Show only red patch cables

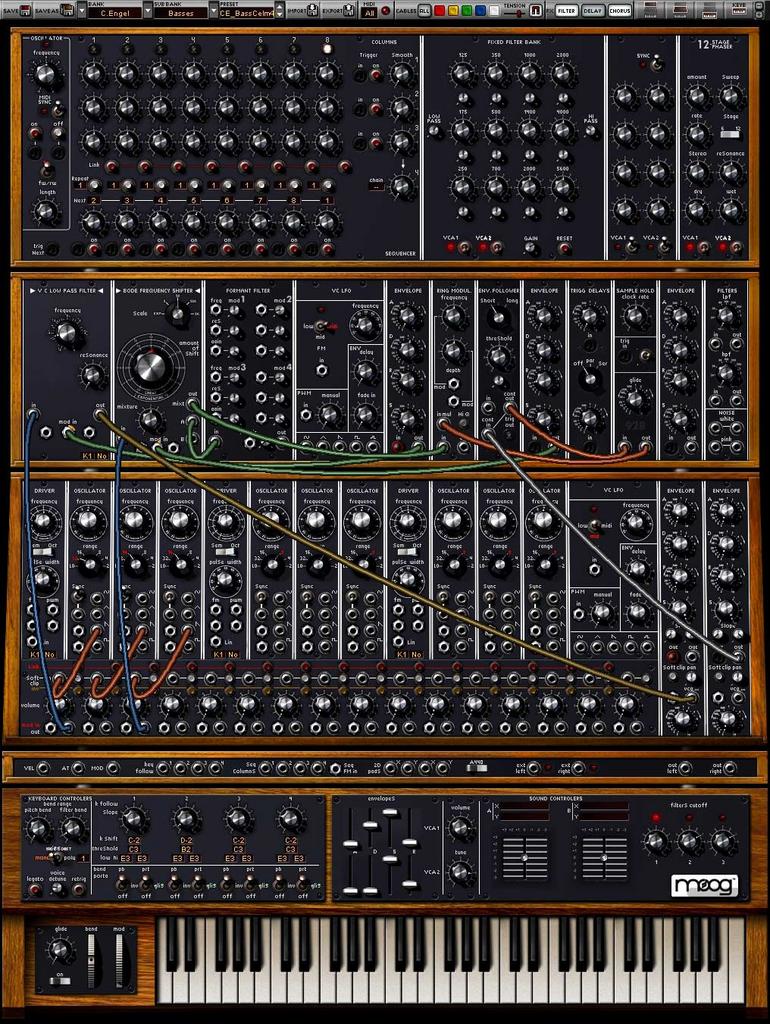pyautogui.click(x=439, y=11)
